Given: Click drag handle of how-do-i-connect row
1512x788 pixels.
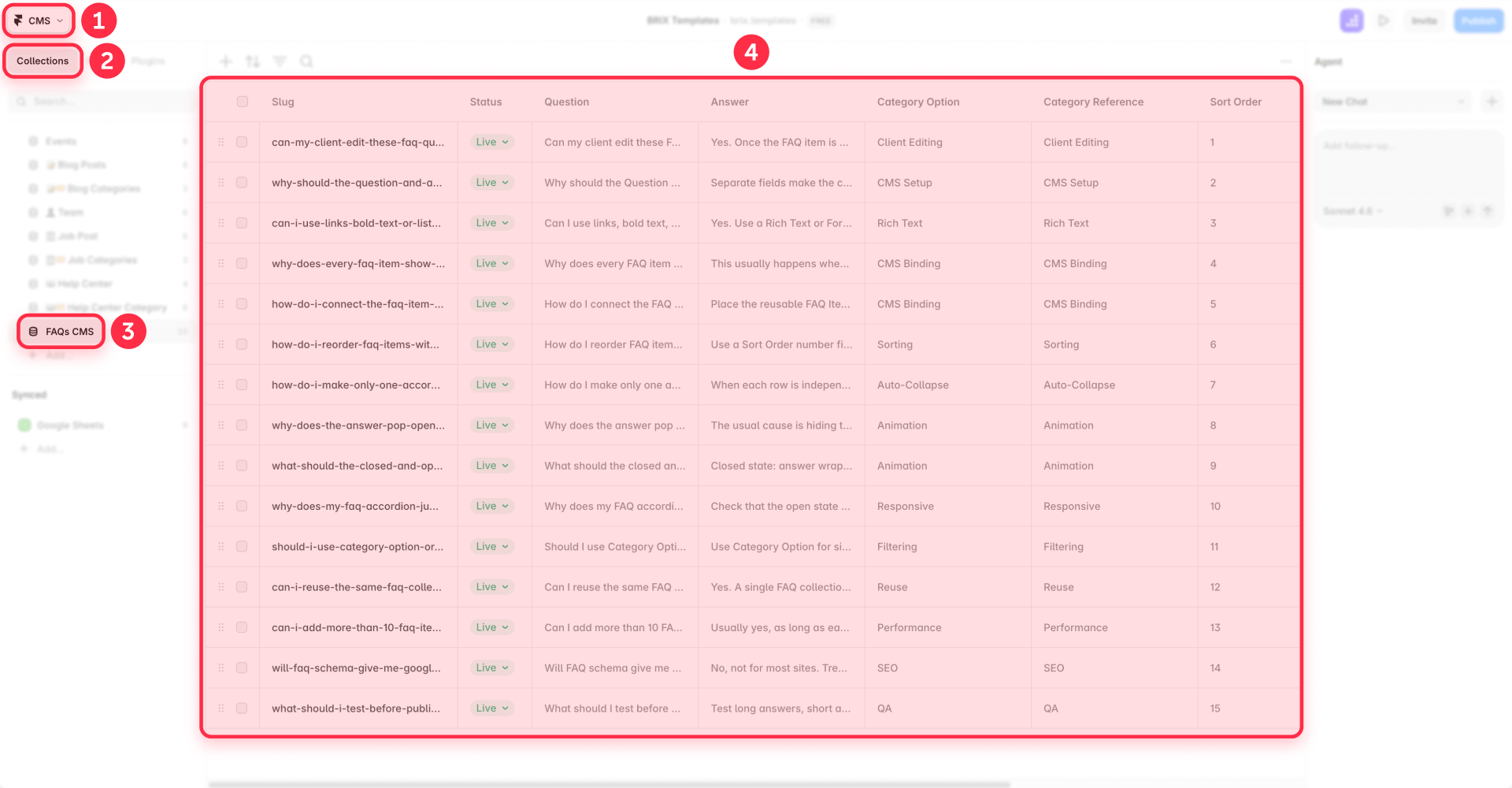Looking at the screenshot, I should point(221,304).
